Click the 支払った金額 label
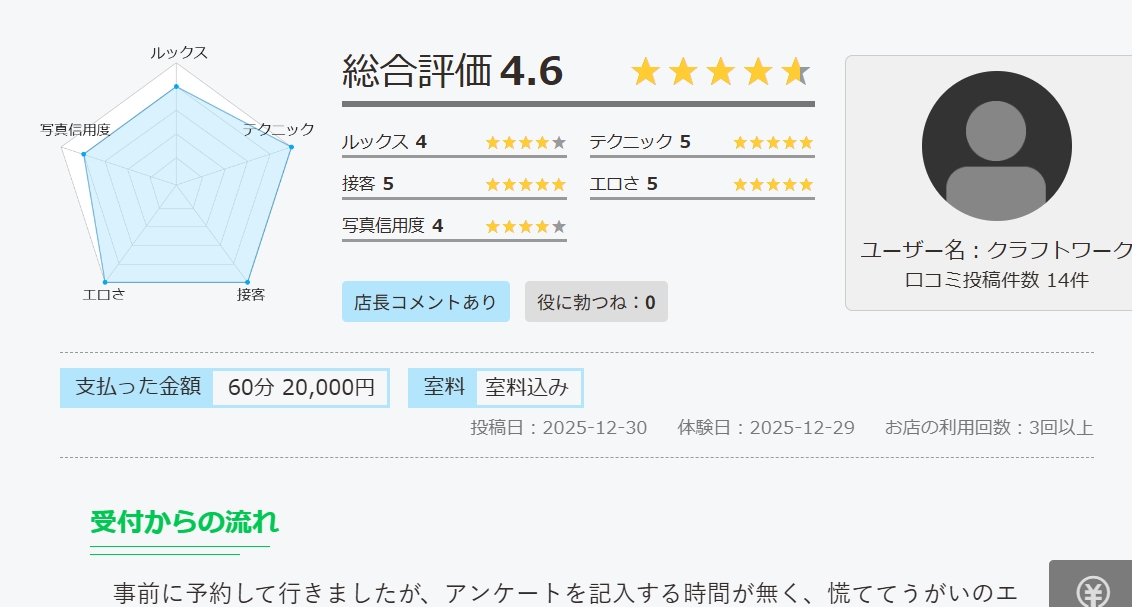This screenshot has width=1132, height=607. 138,387
